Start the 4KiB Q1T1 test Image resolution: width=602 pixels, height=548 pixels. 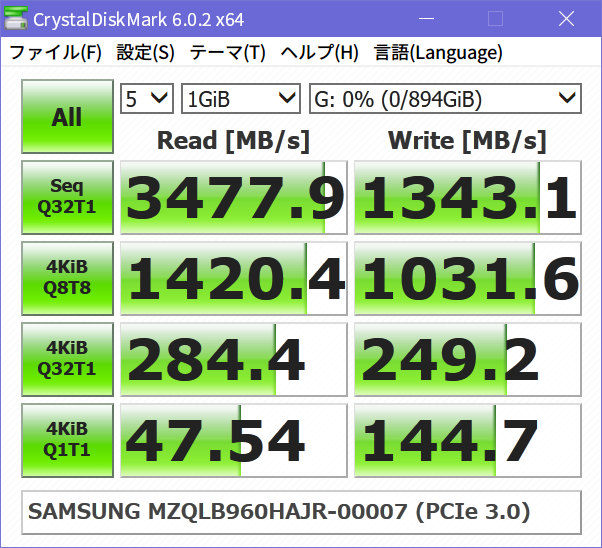[x=67, y=440]
